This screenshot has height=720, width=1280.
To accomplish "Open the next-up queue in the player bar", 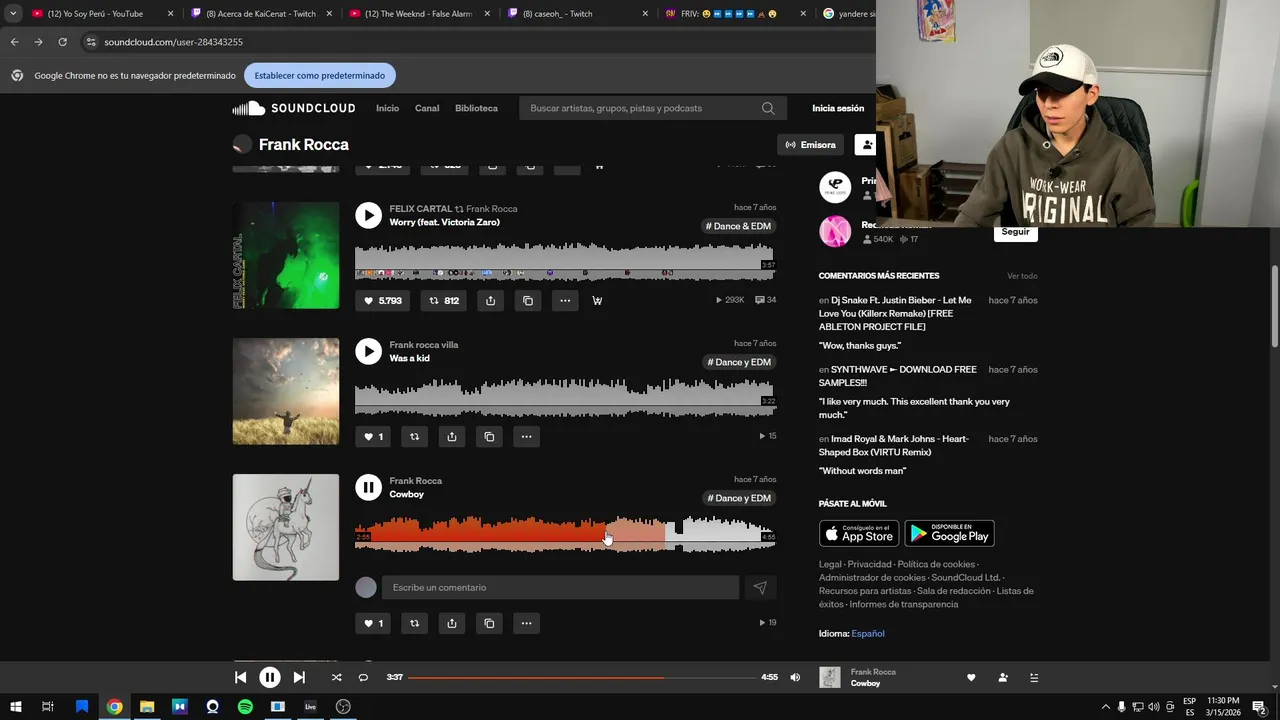I will click(x=1034, y=677).
